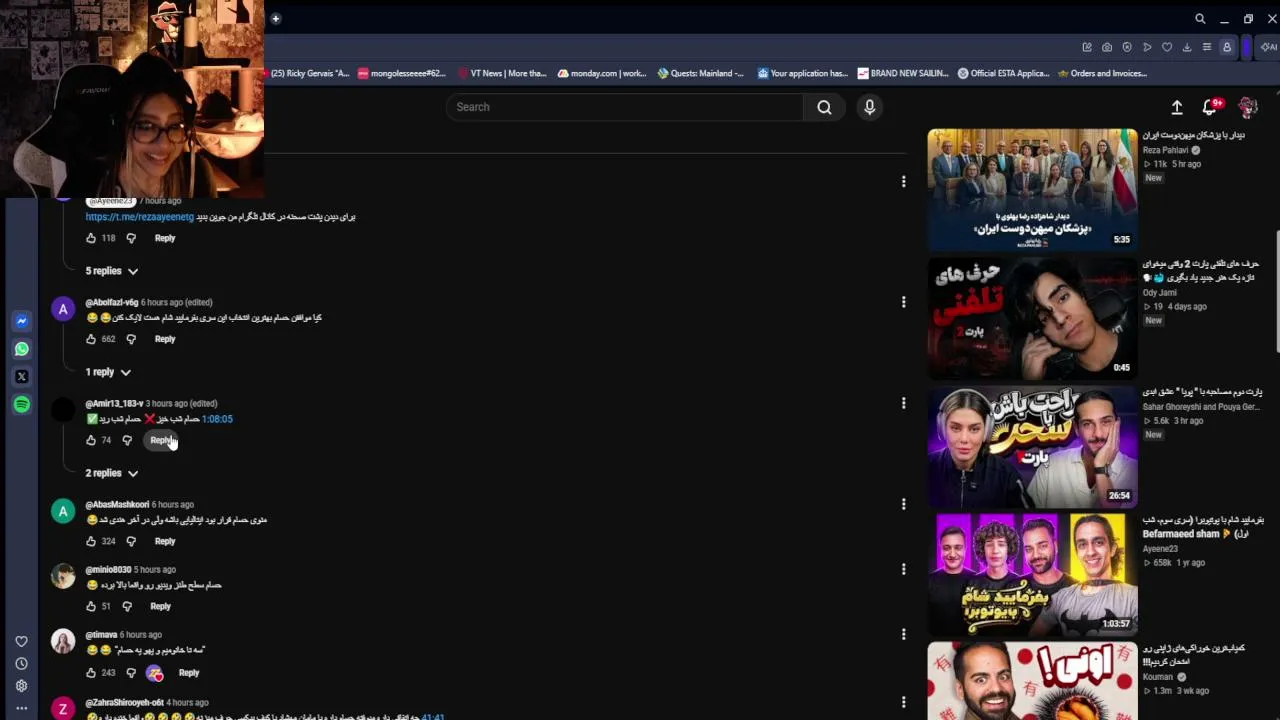The height and width of the screenshot is (720, 1280).
Task: Open the Quests: Mainland bookmark
Action: click(x=701, y=73)
